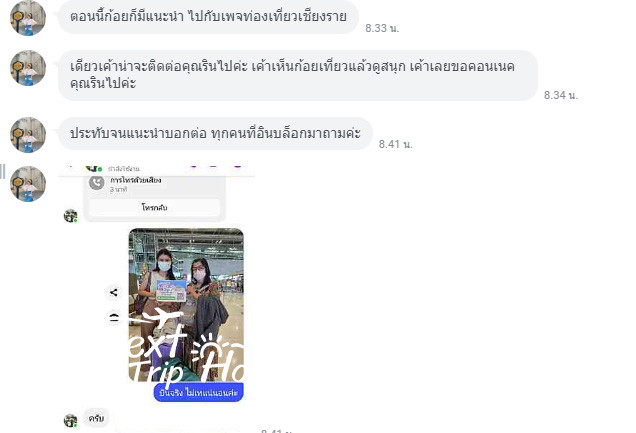Click the phone icon in the voice call card

[97, 183]
